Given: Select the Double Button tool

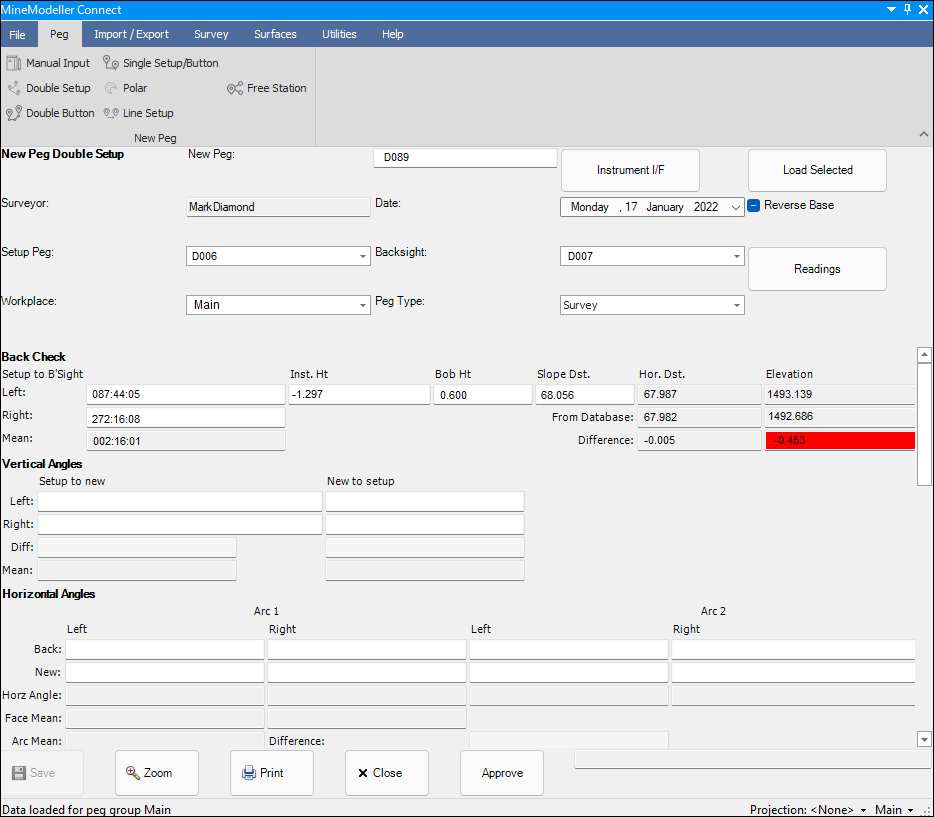Looking at the screenshot, I should click(x=50, y=113).
